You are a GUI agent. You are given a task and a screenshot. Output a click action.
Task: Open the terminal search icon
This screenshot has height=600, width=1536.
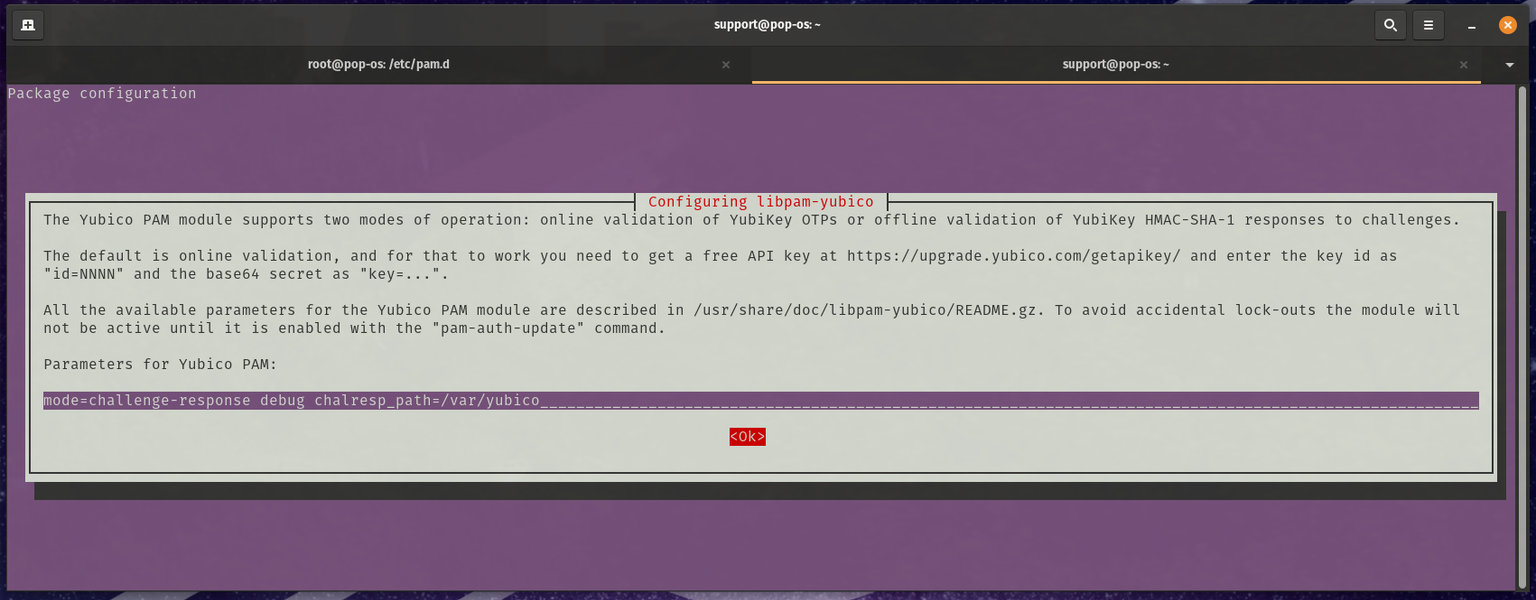click(1390, 24)
